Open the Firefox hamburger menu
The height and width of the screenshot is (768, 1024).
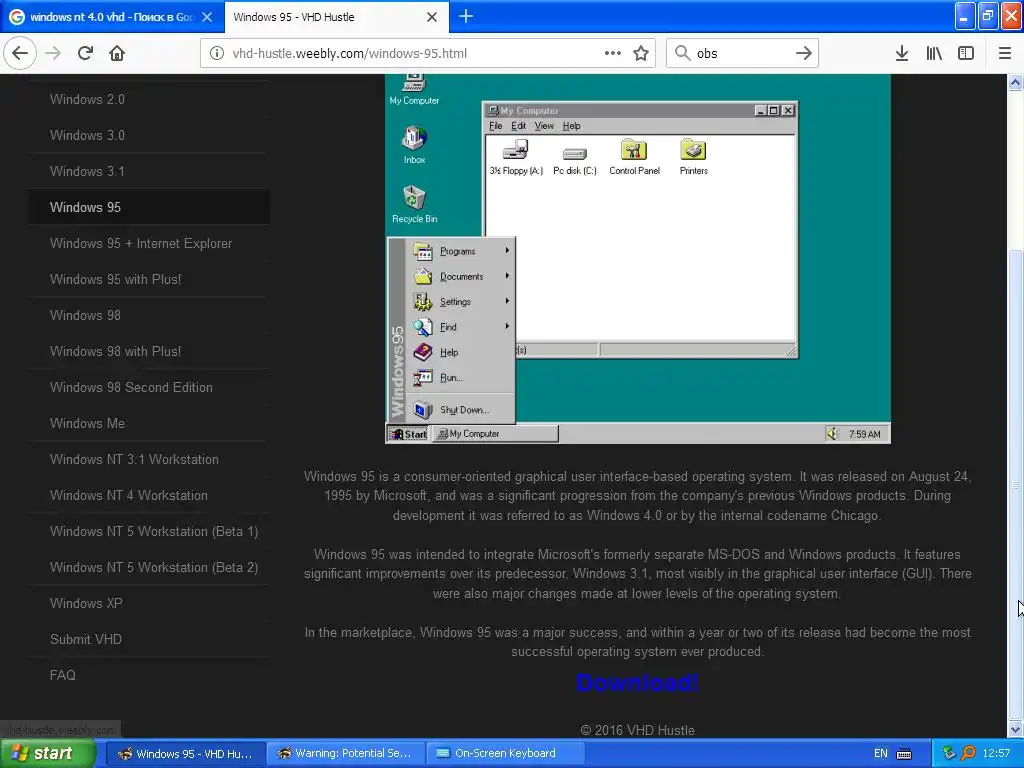[1005, 53]
